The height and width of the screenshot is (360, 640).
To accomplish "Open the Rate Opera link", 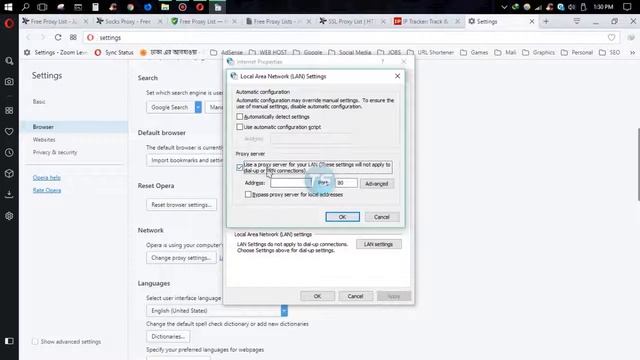I will click(47, 190).
